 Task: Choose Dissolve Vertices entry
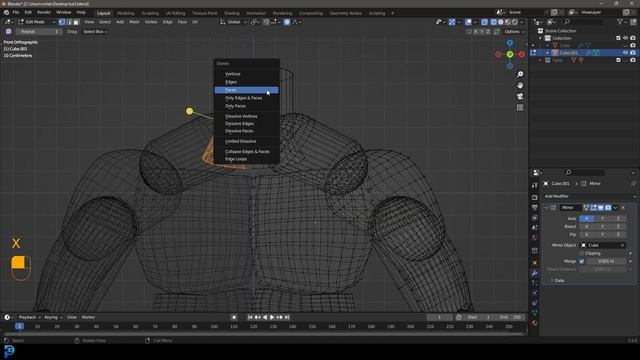[247, 116]
